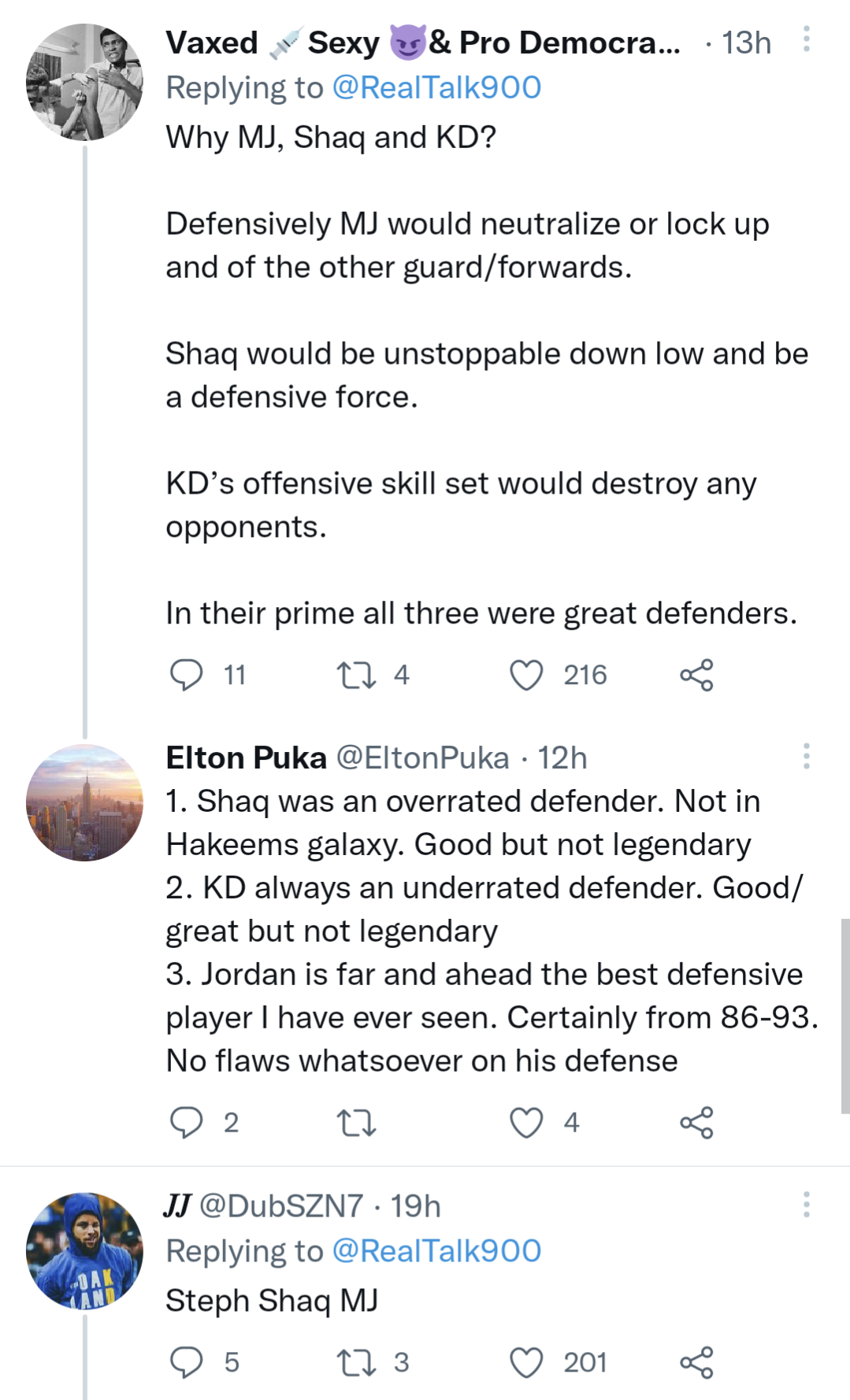Share Elton Puka's tweet
Image resolution: width=850 pixels, height=1400 pixels.
696,1122
